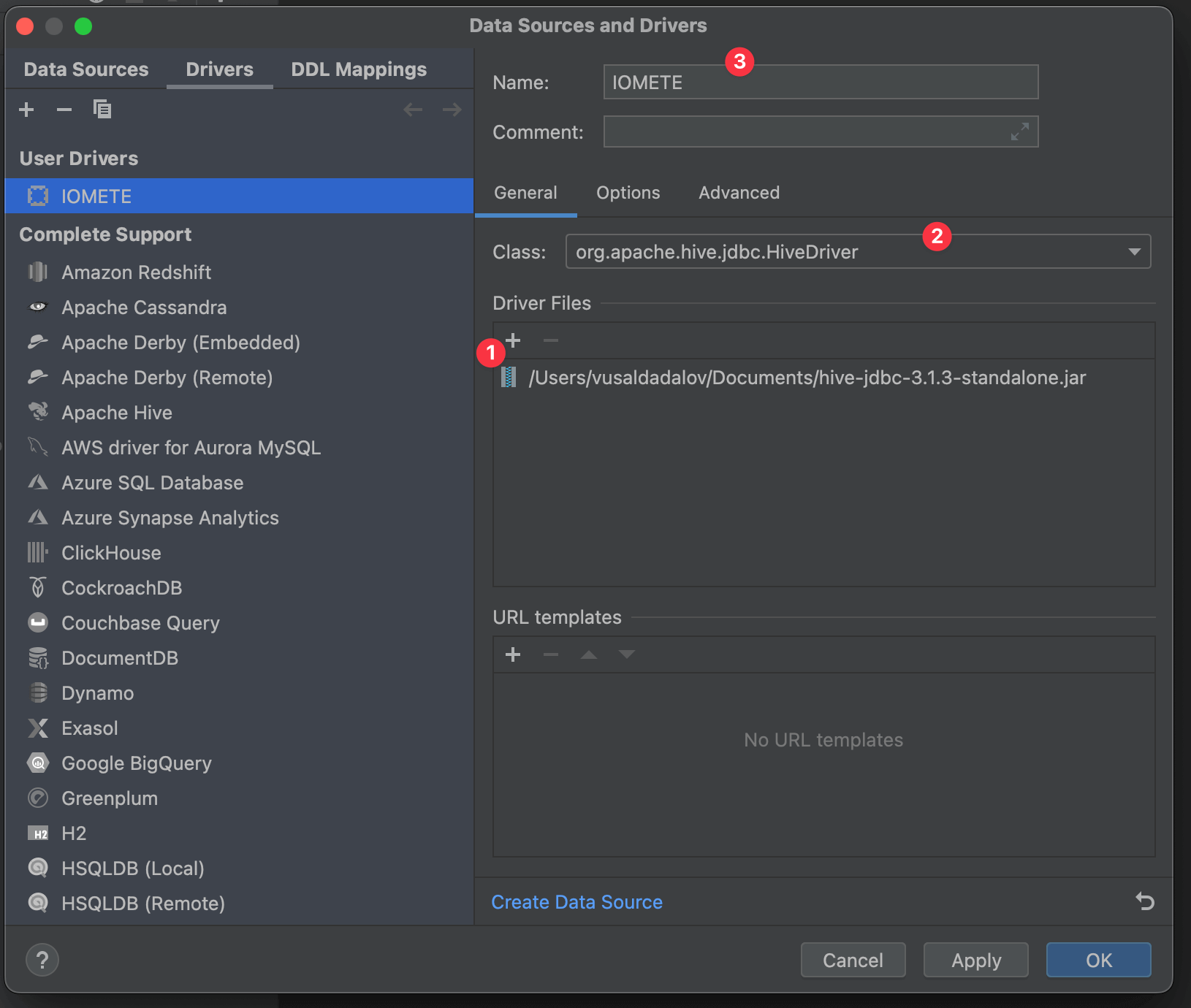Select AWS driver for Aurora MySQL
The image size is (1191, 1008).
pos(239,448)
